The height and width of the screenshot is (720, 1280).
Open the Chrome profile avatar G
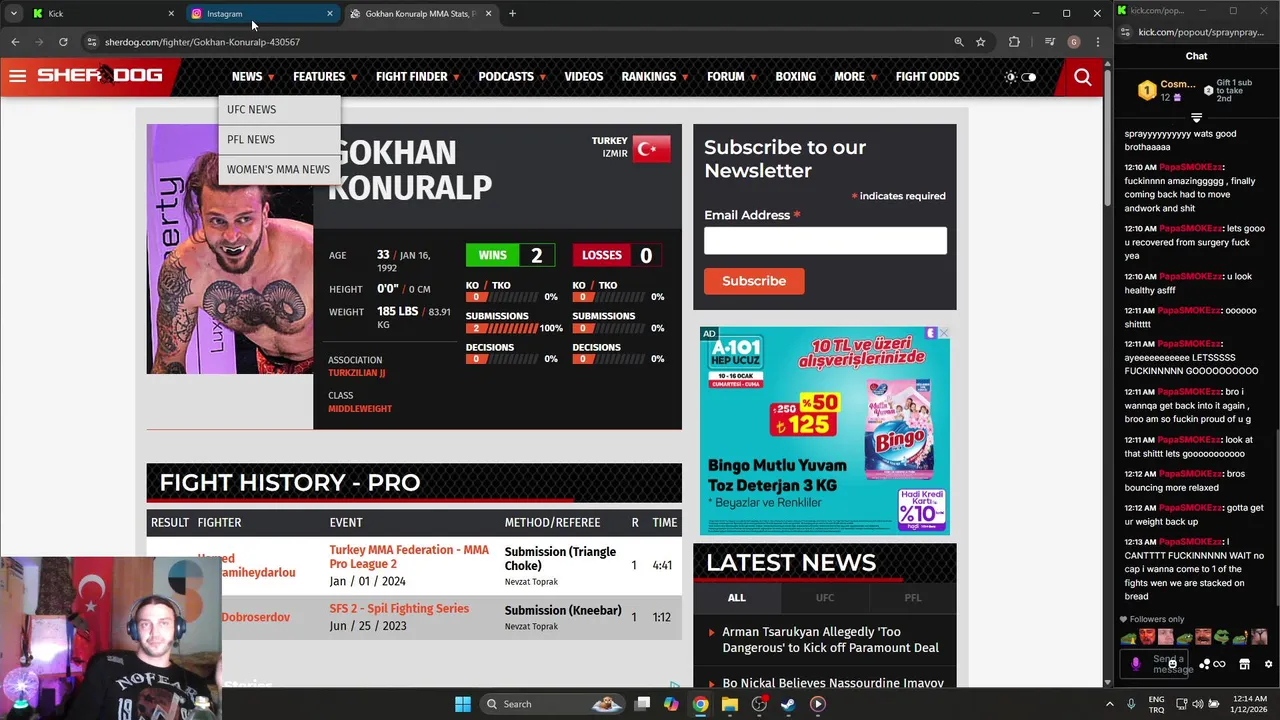1073,42
